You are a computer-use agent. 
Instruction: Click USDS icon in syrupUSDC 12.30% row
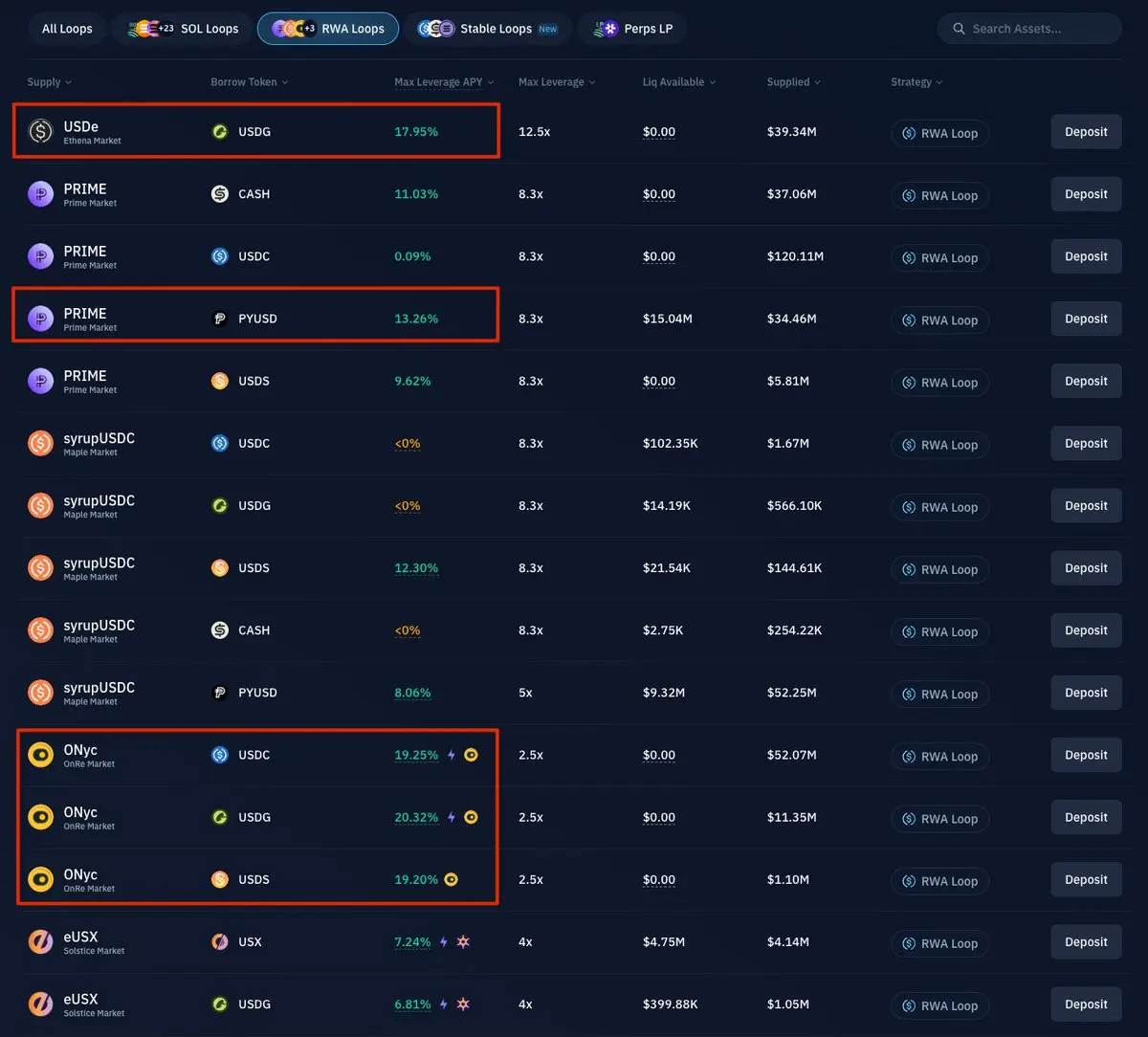click(x=220, y=567)
